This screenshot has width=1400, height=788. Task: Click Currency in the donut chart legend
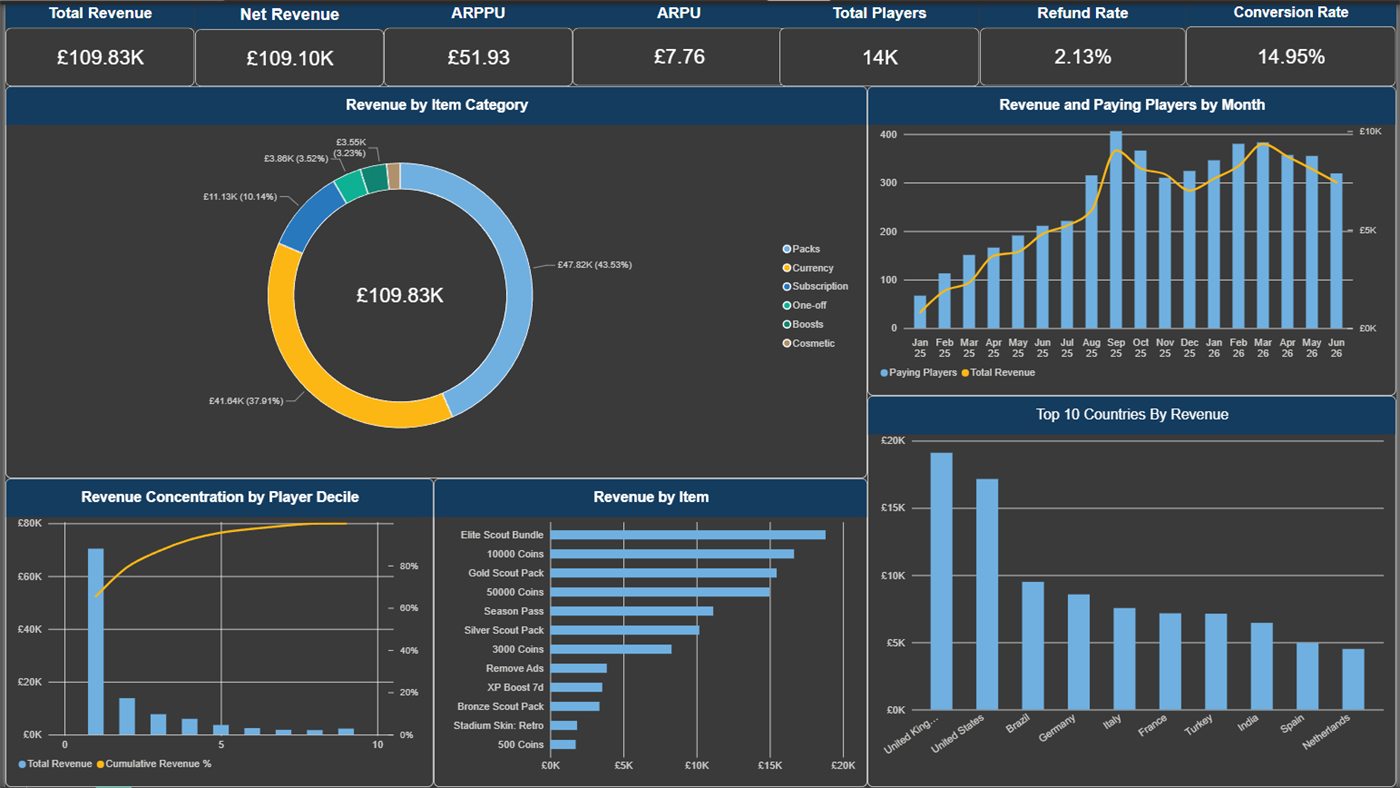point(808,268)
